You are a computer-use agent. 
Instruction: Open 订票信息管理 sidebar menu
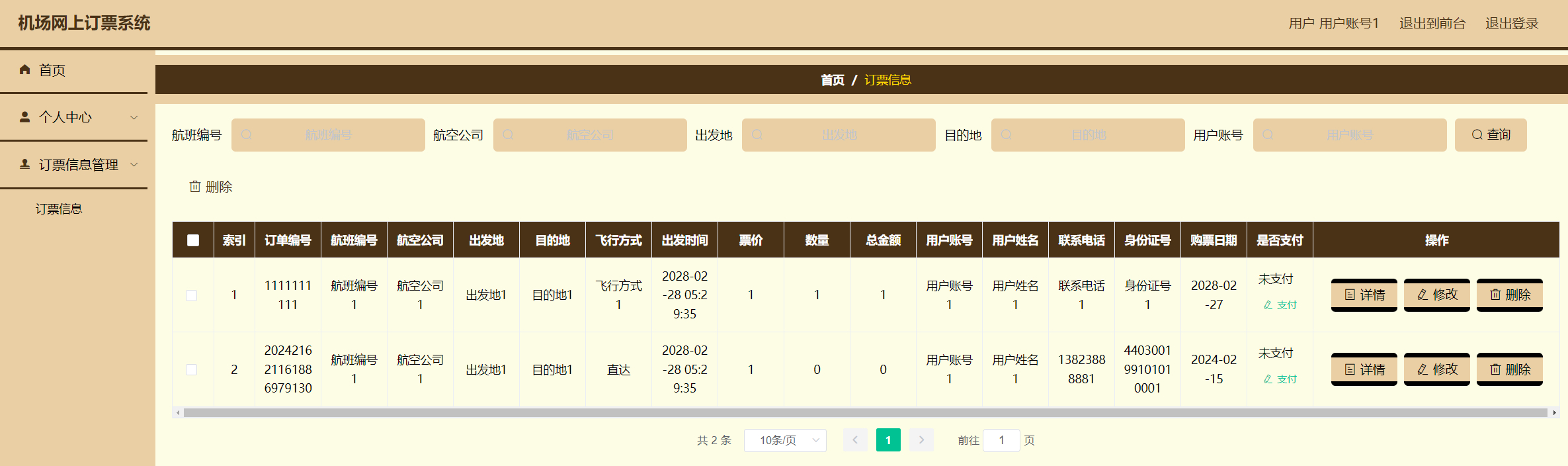73,164
